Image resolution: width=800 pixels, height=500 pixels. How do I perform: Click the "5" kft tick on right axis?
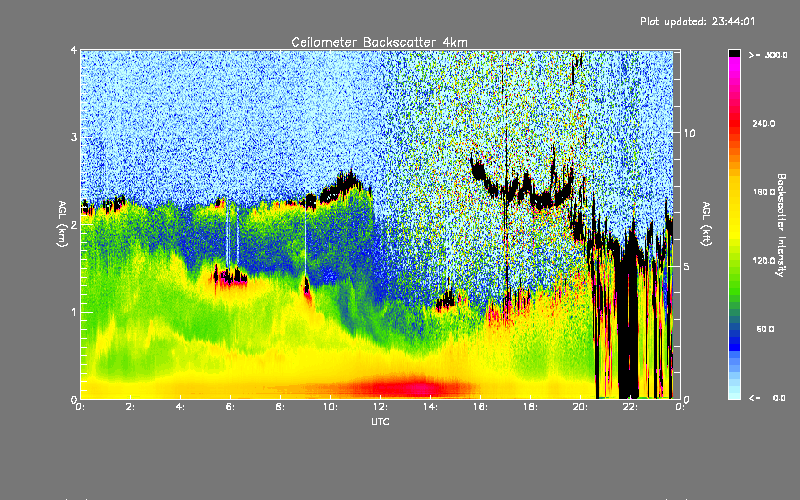click(686, 266)
